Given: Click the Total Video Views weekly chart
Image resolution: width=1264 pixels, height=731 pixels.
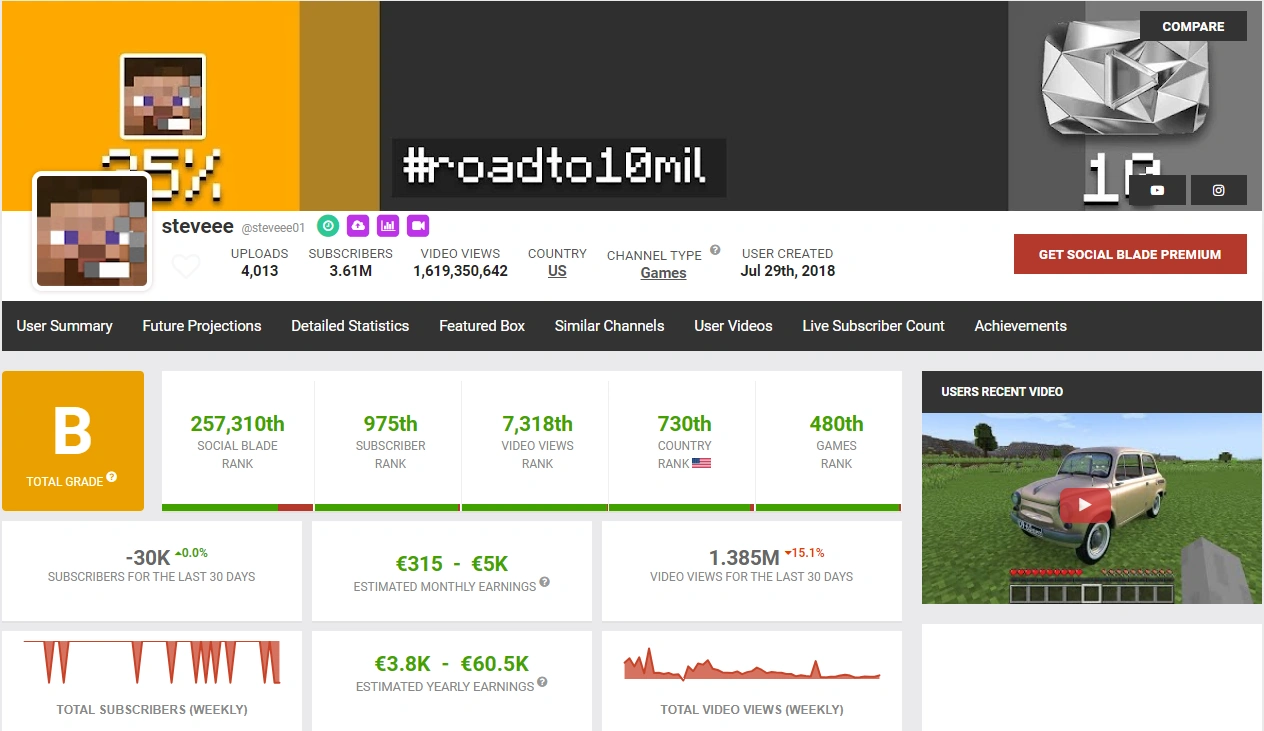Looking at the screenshot, I should pos(752,663).
